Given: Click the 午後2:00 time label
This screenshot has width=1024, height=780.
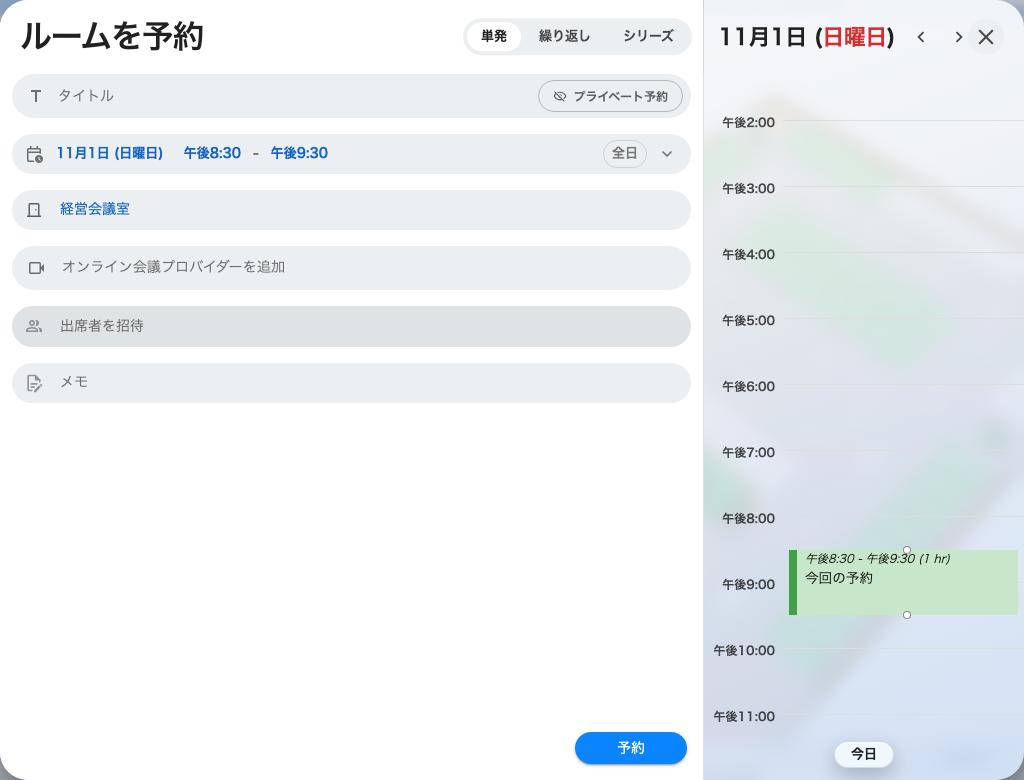Looking at the screenshot, I should (748, 122).
